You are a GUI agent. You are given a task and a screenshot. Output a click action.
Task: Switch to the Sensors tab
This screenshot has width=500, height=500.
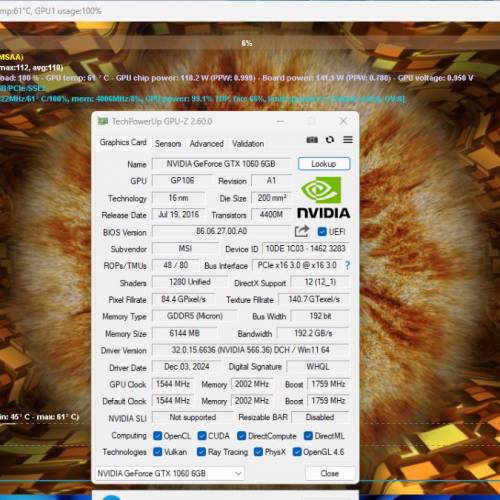(168, 144)
